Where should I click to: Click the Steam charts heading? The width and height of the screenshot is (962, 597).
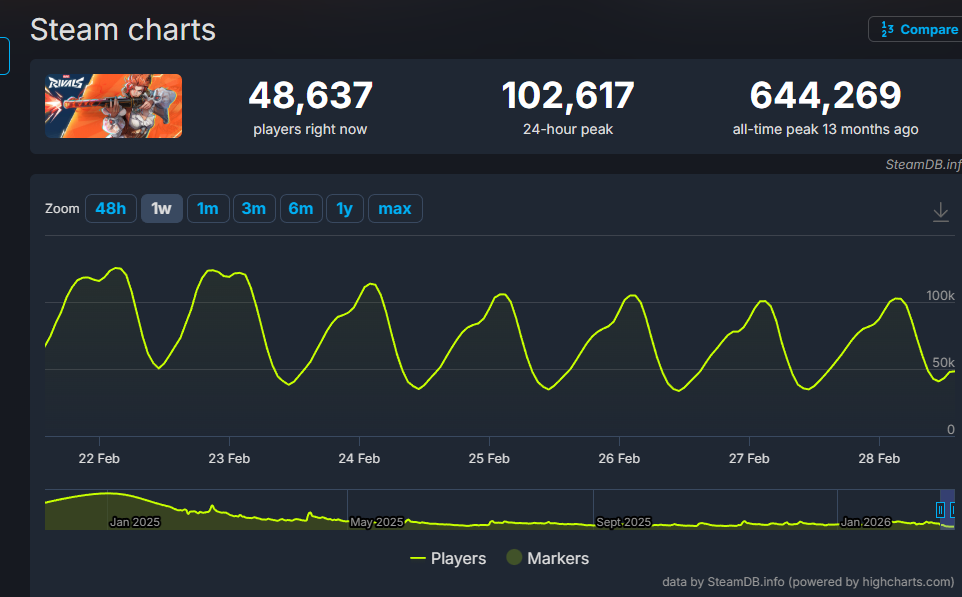tap(123, 29)
